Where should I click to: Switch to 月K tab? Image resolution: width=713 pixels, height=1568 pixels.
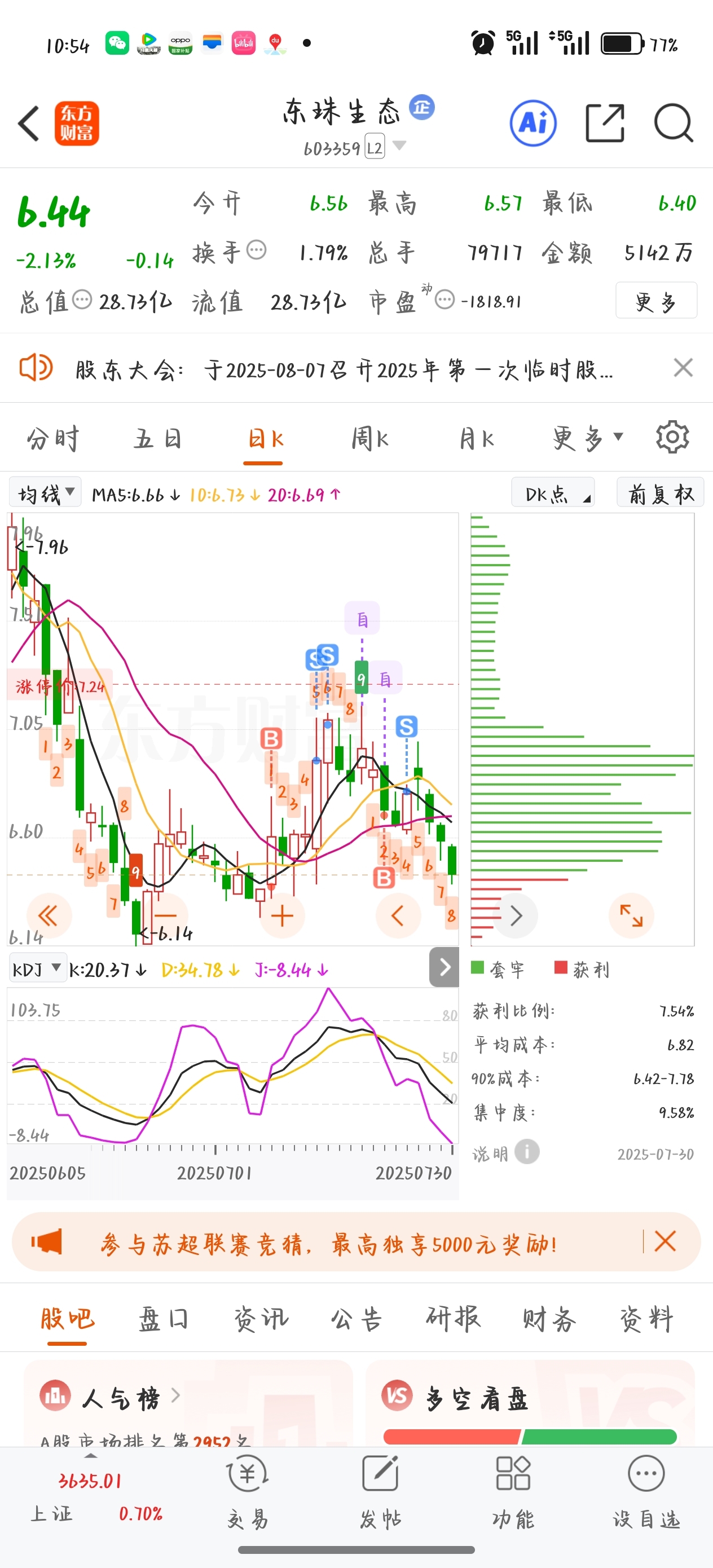476,438
